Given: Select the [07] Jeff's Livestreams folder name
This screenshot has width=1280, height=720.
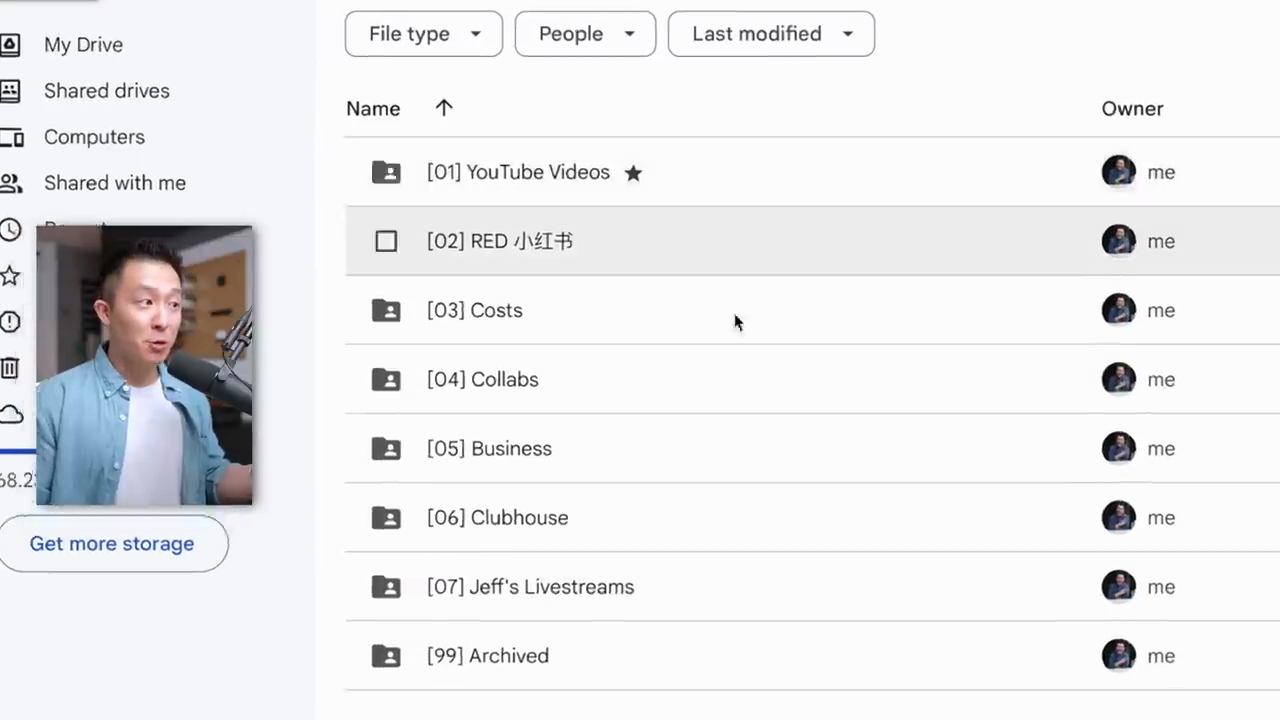Looking at the screenshot, I should pos(530,586).
